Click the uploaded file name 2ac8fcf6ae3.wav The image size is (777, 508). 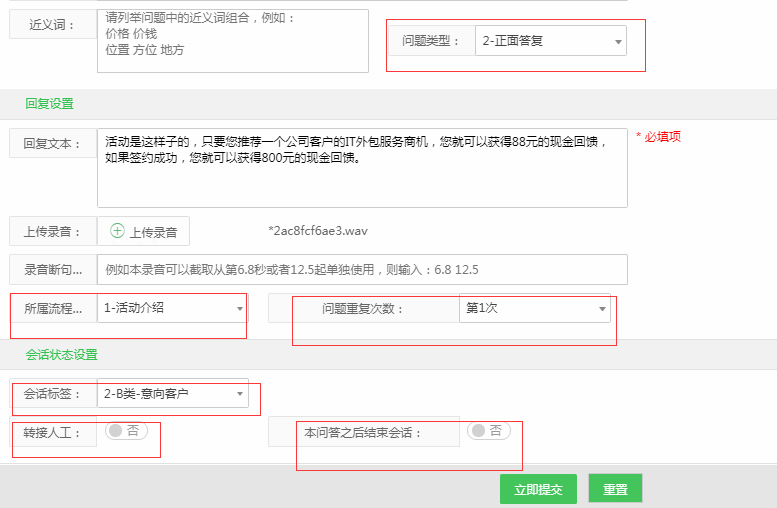coord(318,231)
